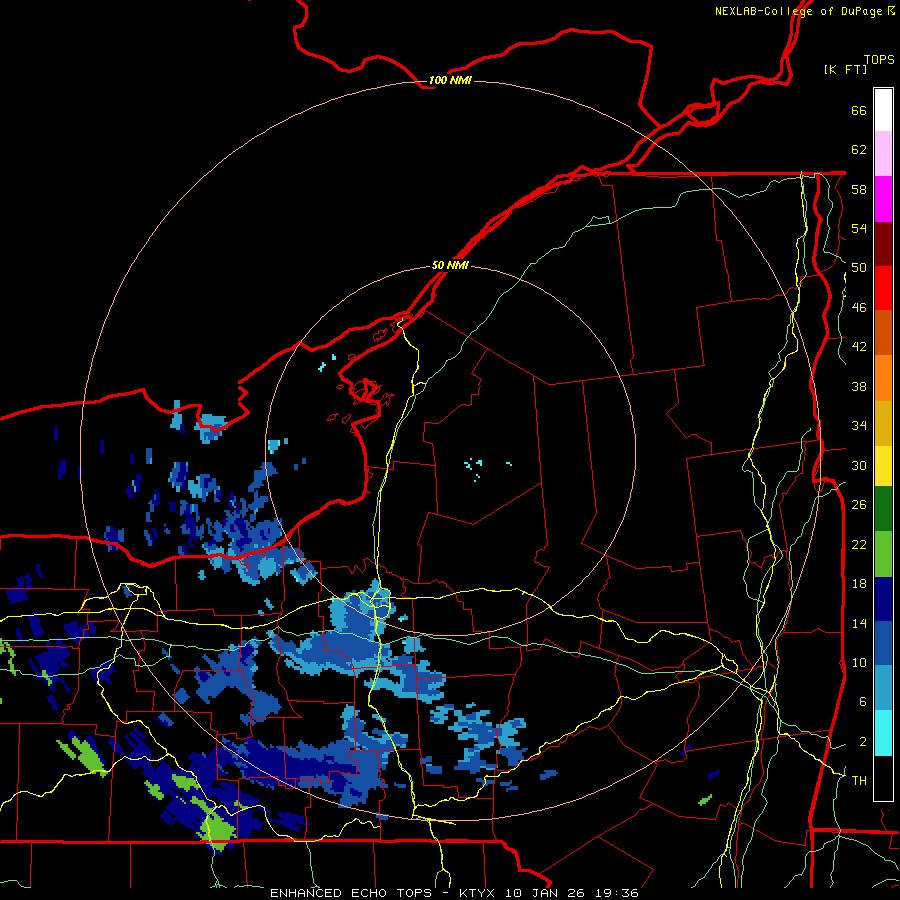Click the legend value 26
900x900 pixels.
click(x=859, y=505)
